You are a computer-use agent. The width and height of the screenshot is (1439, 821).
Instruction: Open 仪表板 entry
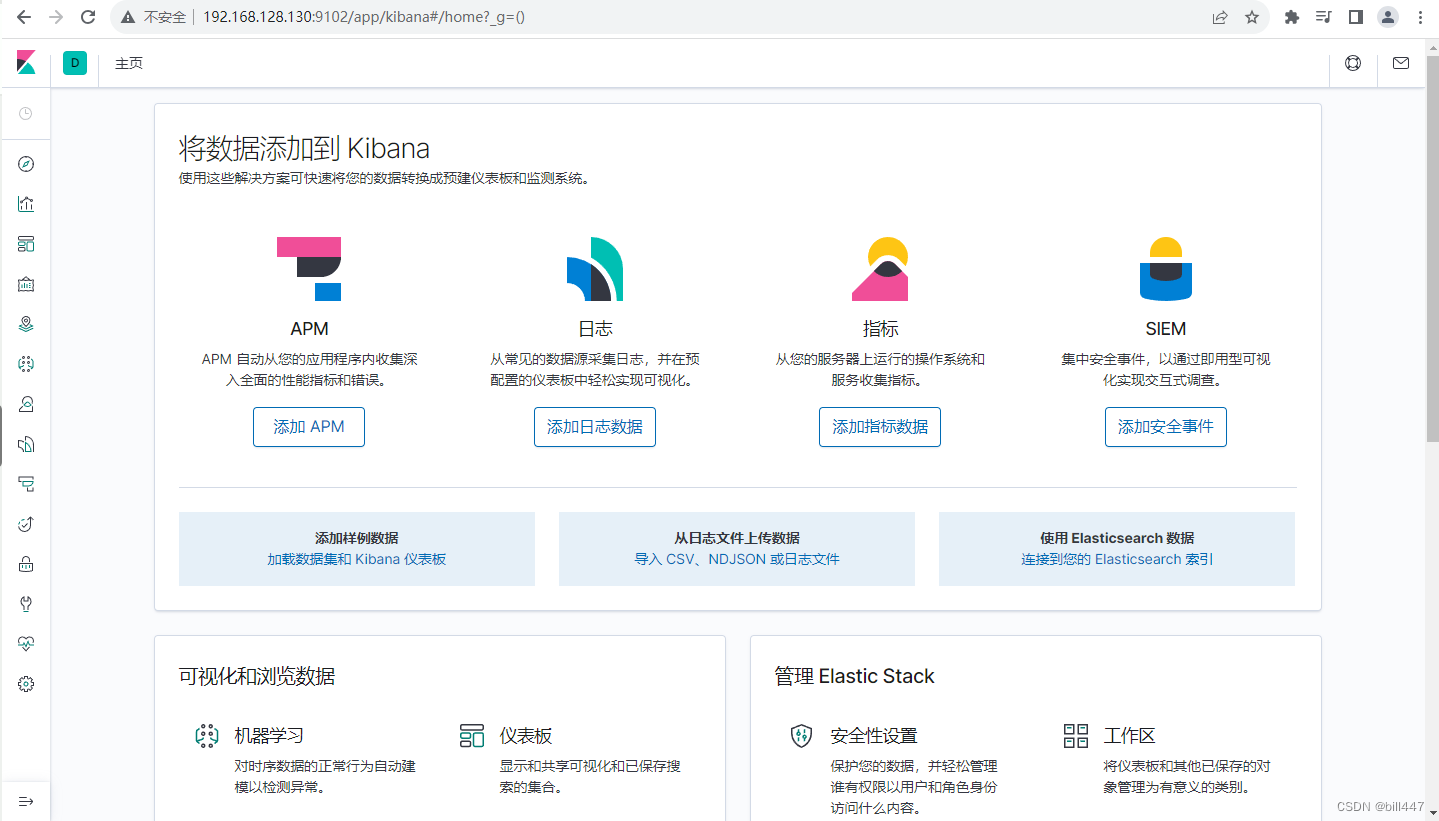[x=526, y=736]
